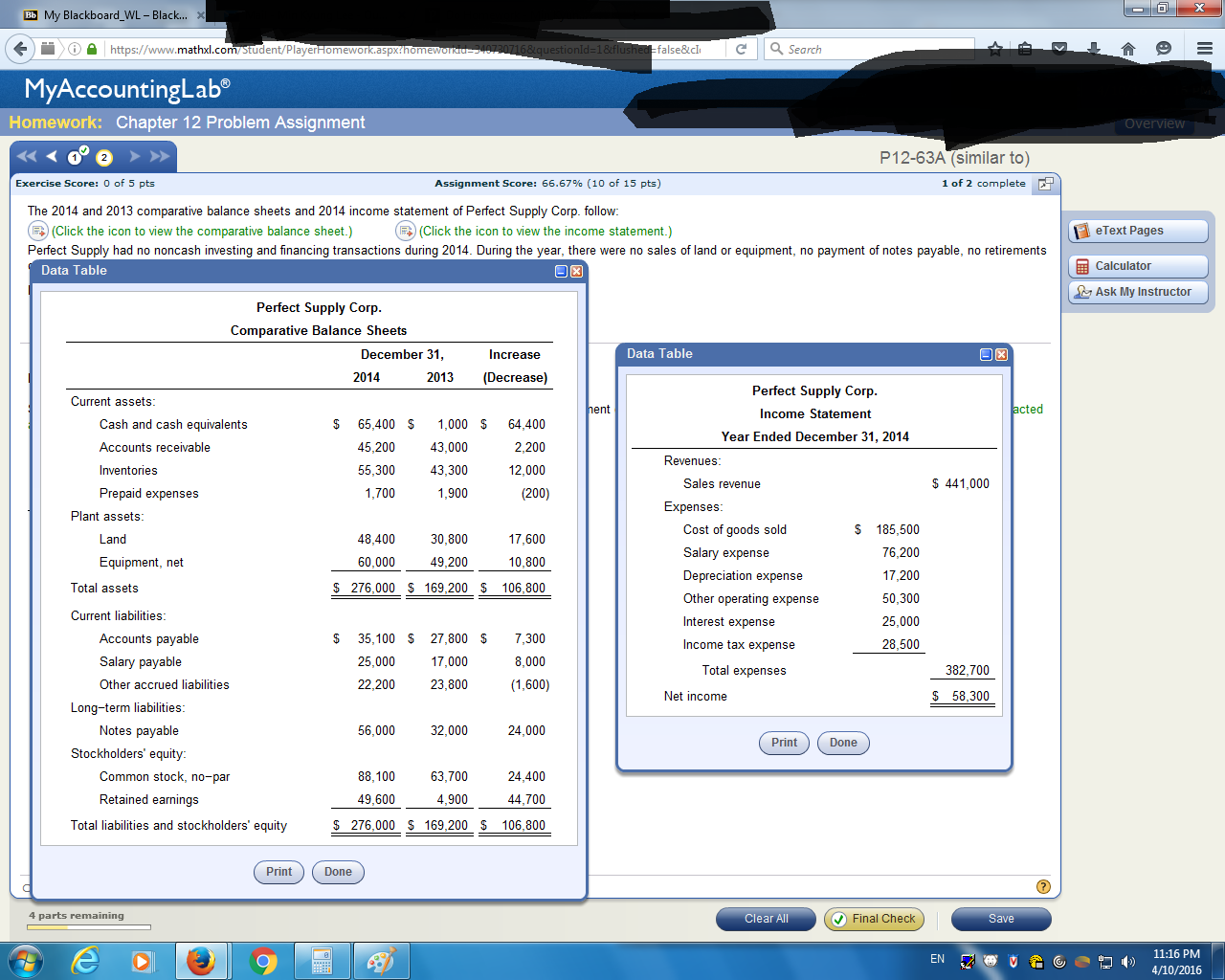Click the Total expenses value 382,700
This screenshot has height=980, width=1225.
(968, 671)
